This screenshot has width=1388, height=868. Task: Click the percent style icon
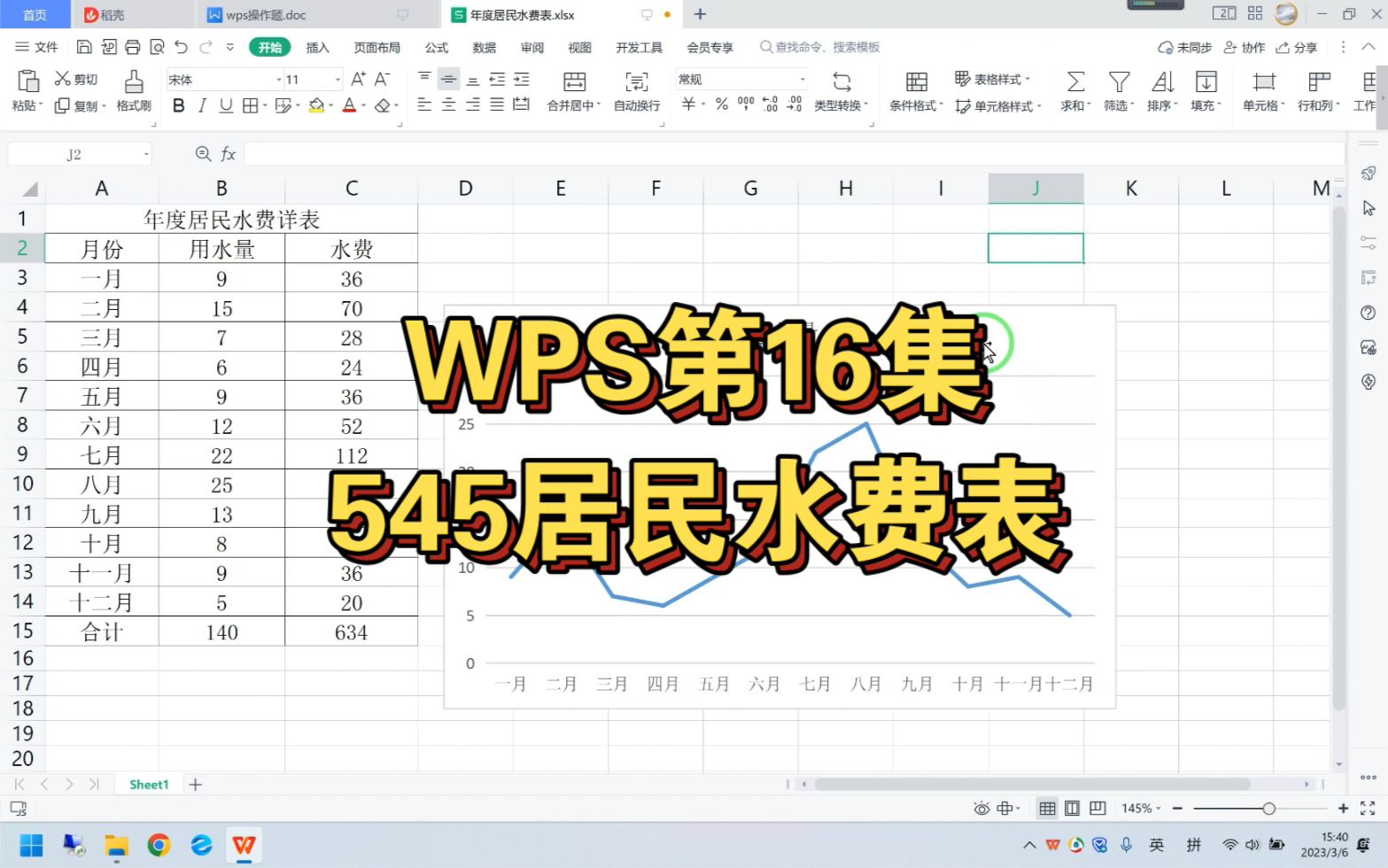coord(722,105)
